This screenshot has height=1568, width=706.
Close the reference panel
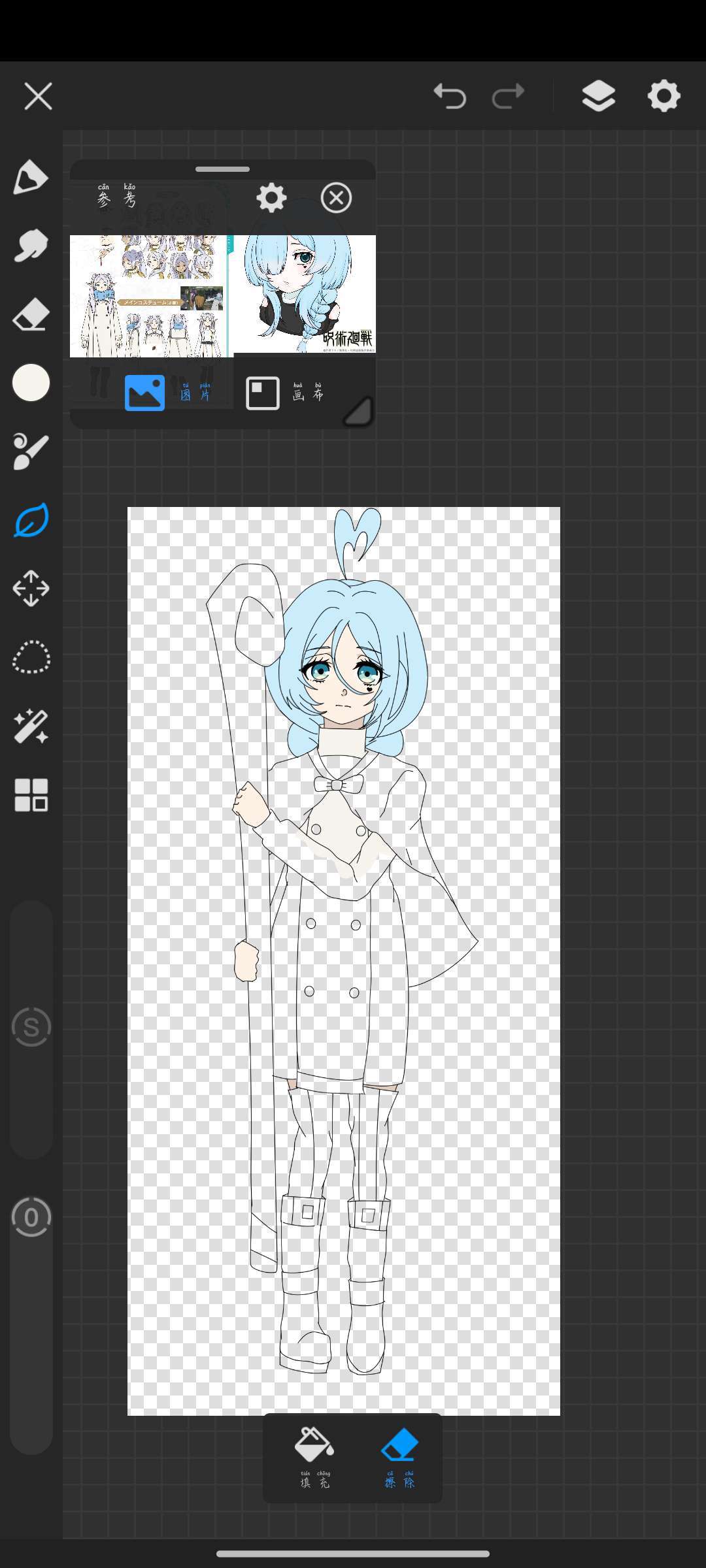point(336,198)
